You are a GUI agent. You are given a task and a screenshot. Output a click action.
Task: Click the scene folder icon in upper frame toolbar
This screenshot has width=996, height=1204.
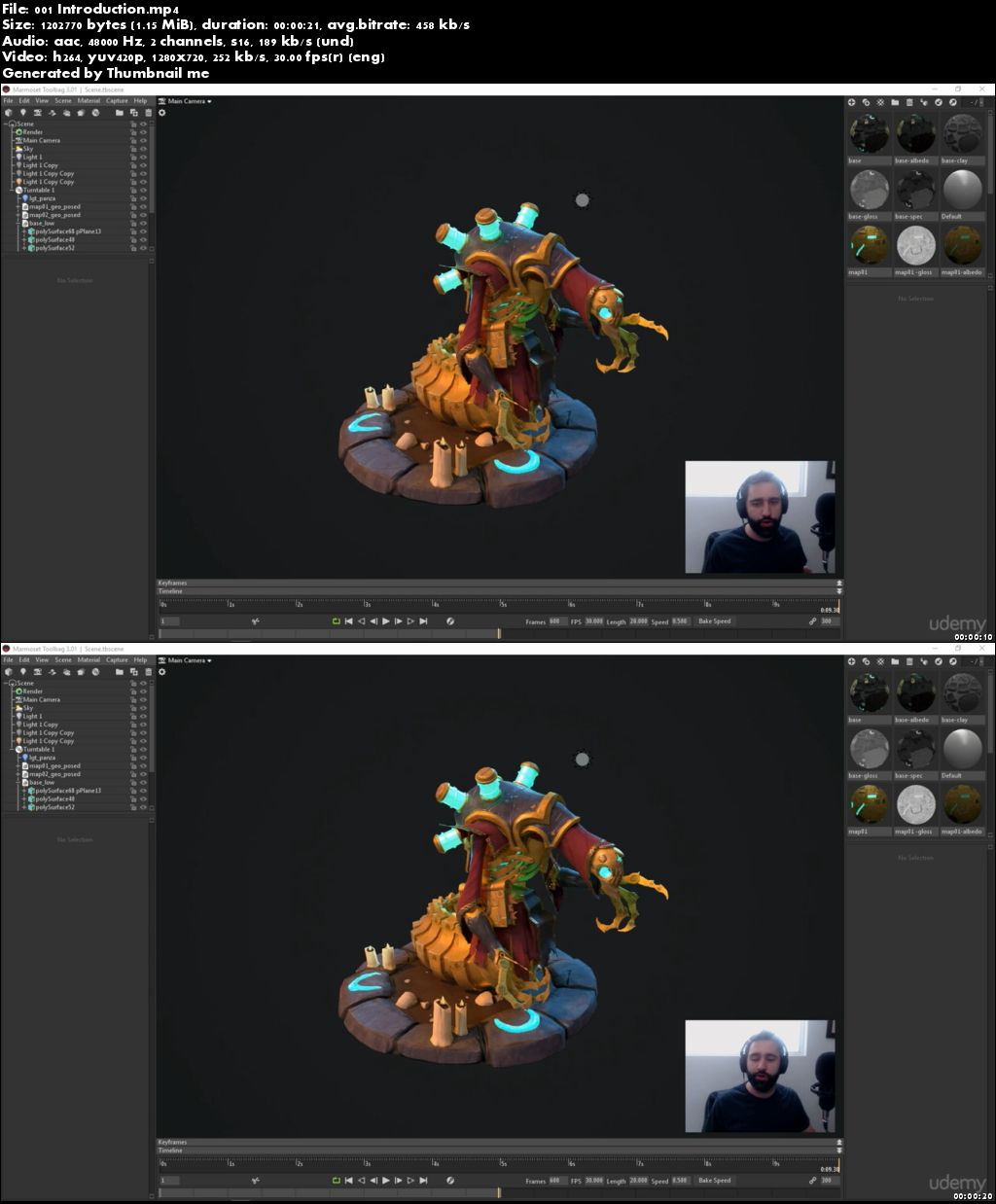[120, 113]
